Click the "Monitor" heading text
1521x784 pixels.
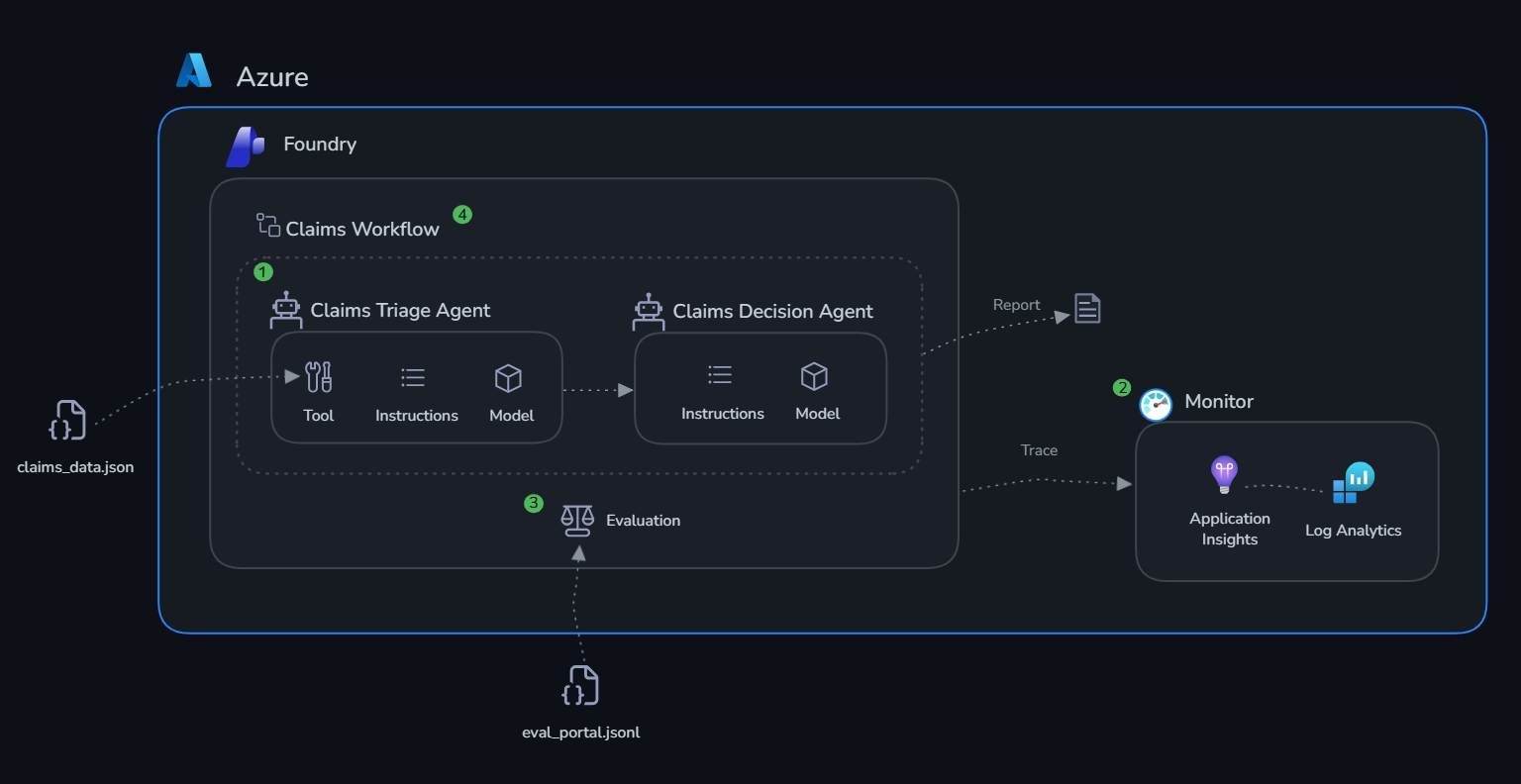(1219, 402)
